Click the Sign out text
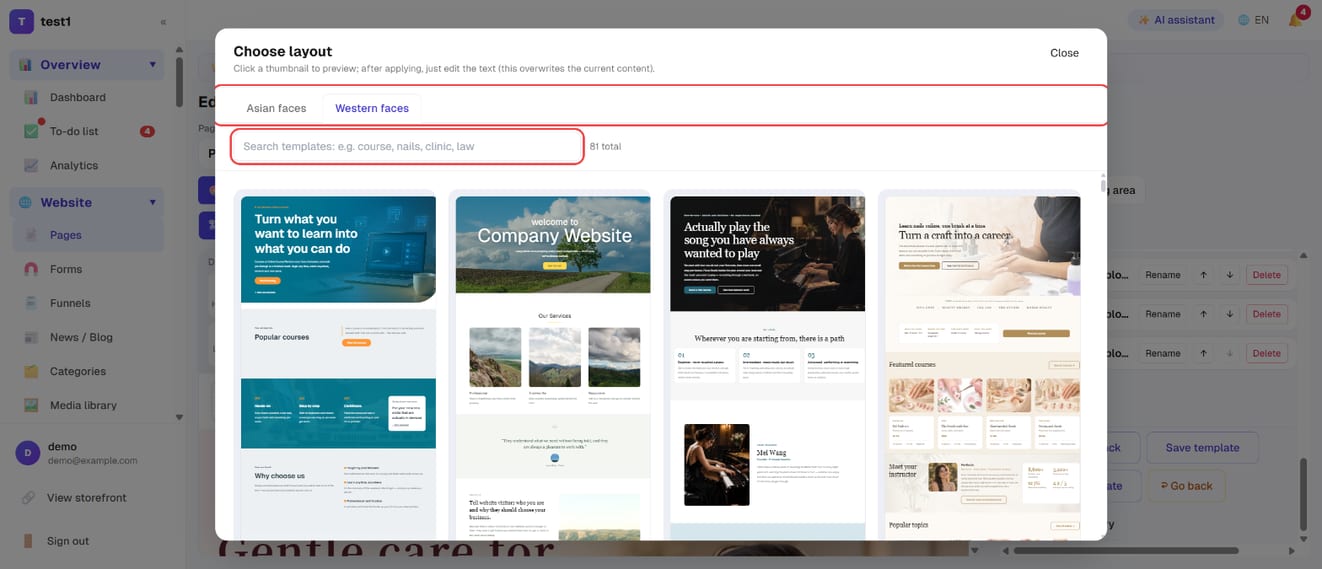Viewport: 1322px width, 569px height. (x=68, y=541)
